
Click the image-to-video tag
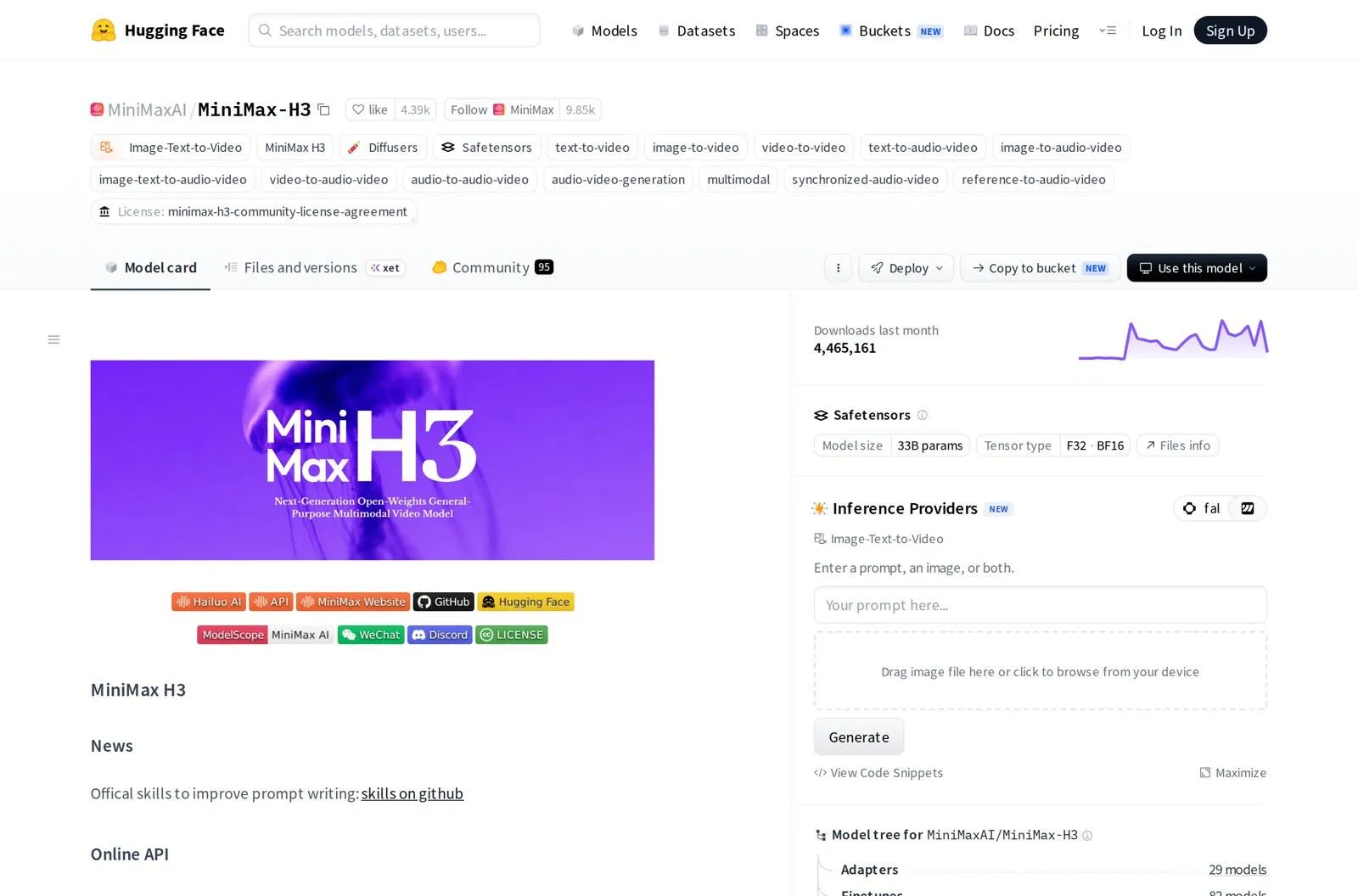[x=696, y=147]
